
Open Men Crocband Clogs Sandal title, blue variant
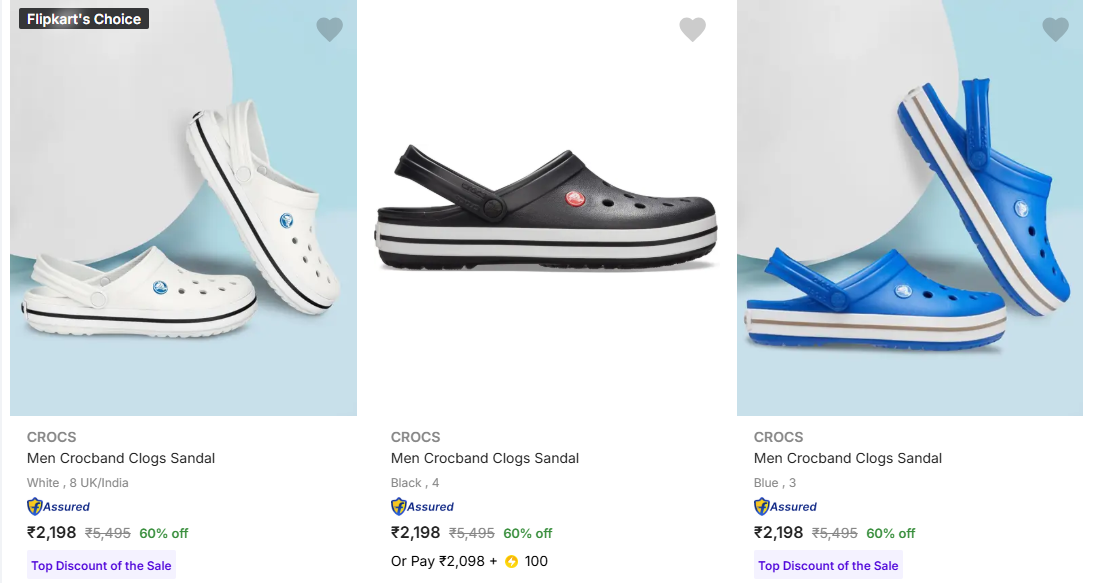[848, 458]
